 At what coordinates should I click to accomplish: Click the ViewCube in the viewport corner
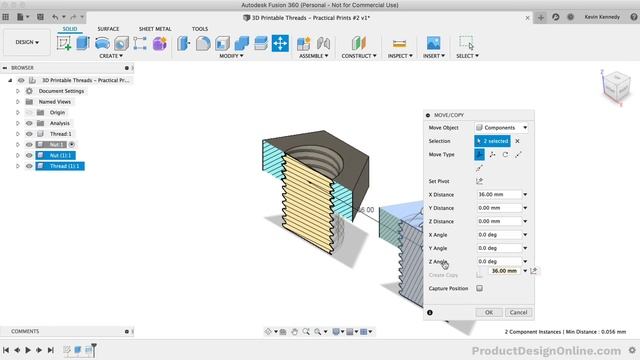pos(616,87)
